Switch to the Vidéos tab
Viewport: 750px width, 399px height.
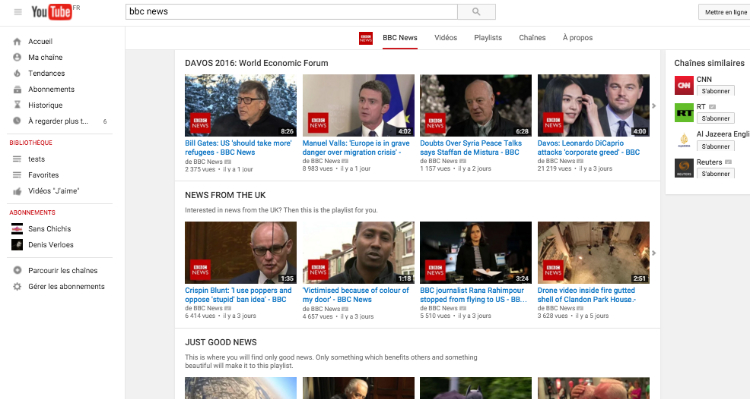pos(445,38)
